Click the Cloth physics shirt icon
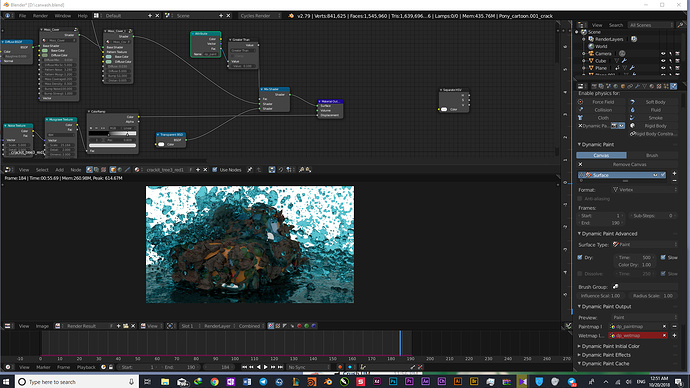The width and height of the screenshot is (690, 388). pyautogui.click(x=580, y=118)
